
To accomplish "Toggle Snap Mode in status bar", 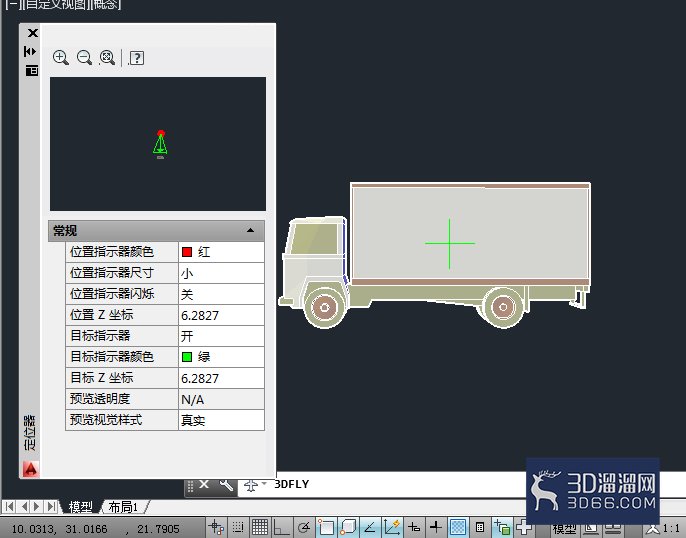I will (238, 528).
